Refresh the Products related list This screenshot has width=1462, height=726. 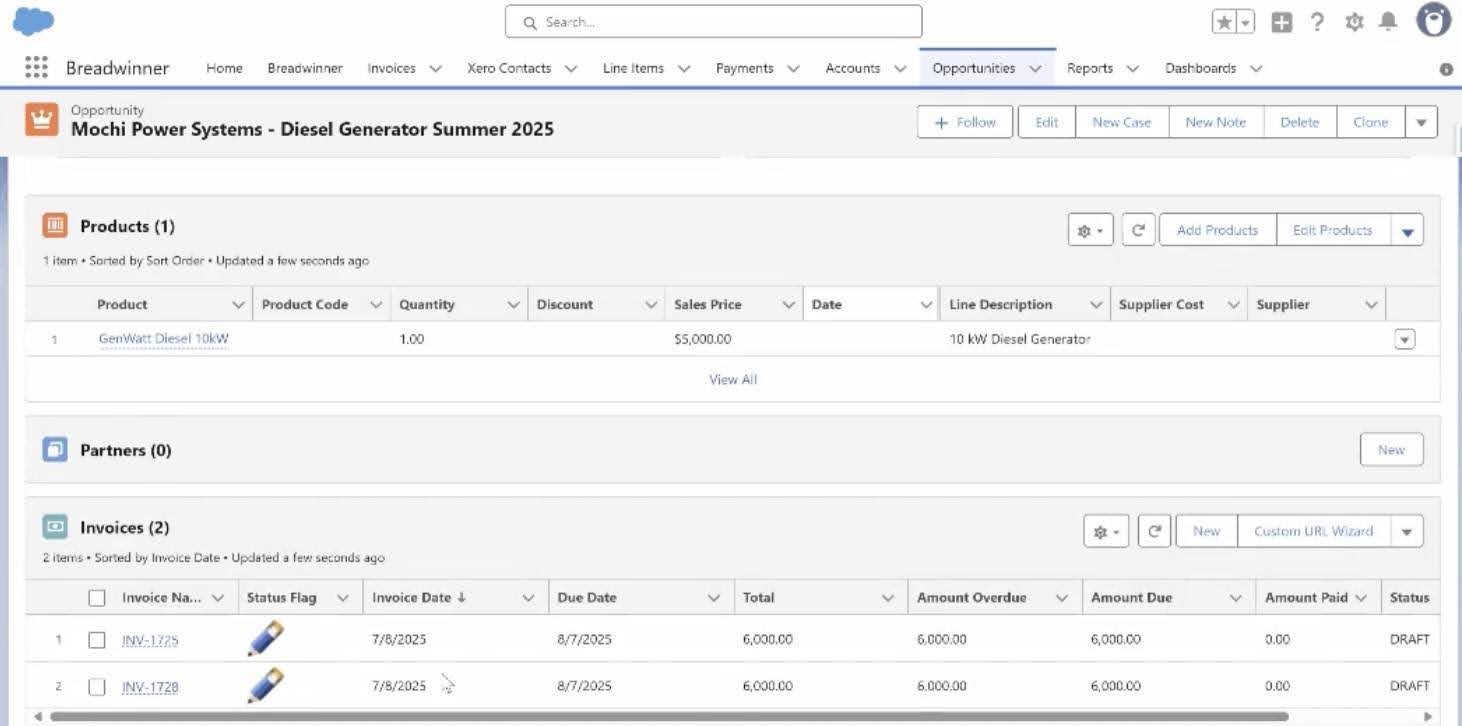[1138, 230]
